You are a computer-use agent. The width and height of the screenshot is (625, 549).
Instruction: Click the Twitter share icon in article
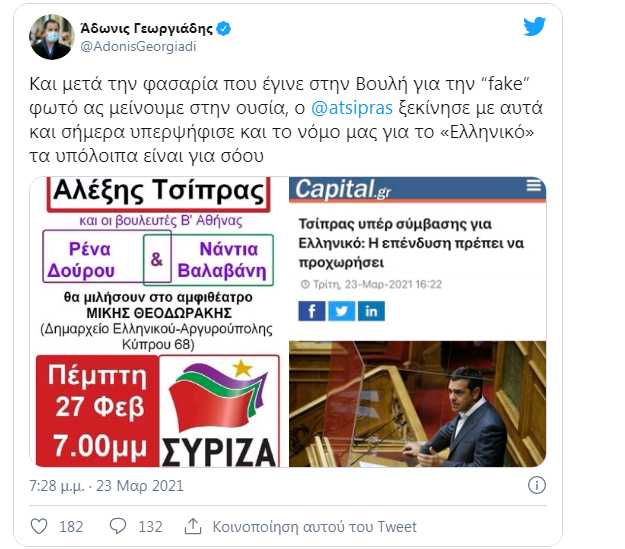(342, 311)
